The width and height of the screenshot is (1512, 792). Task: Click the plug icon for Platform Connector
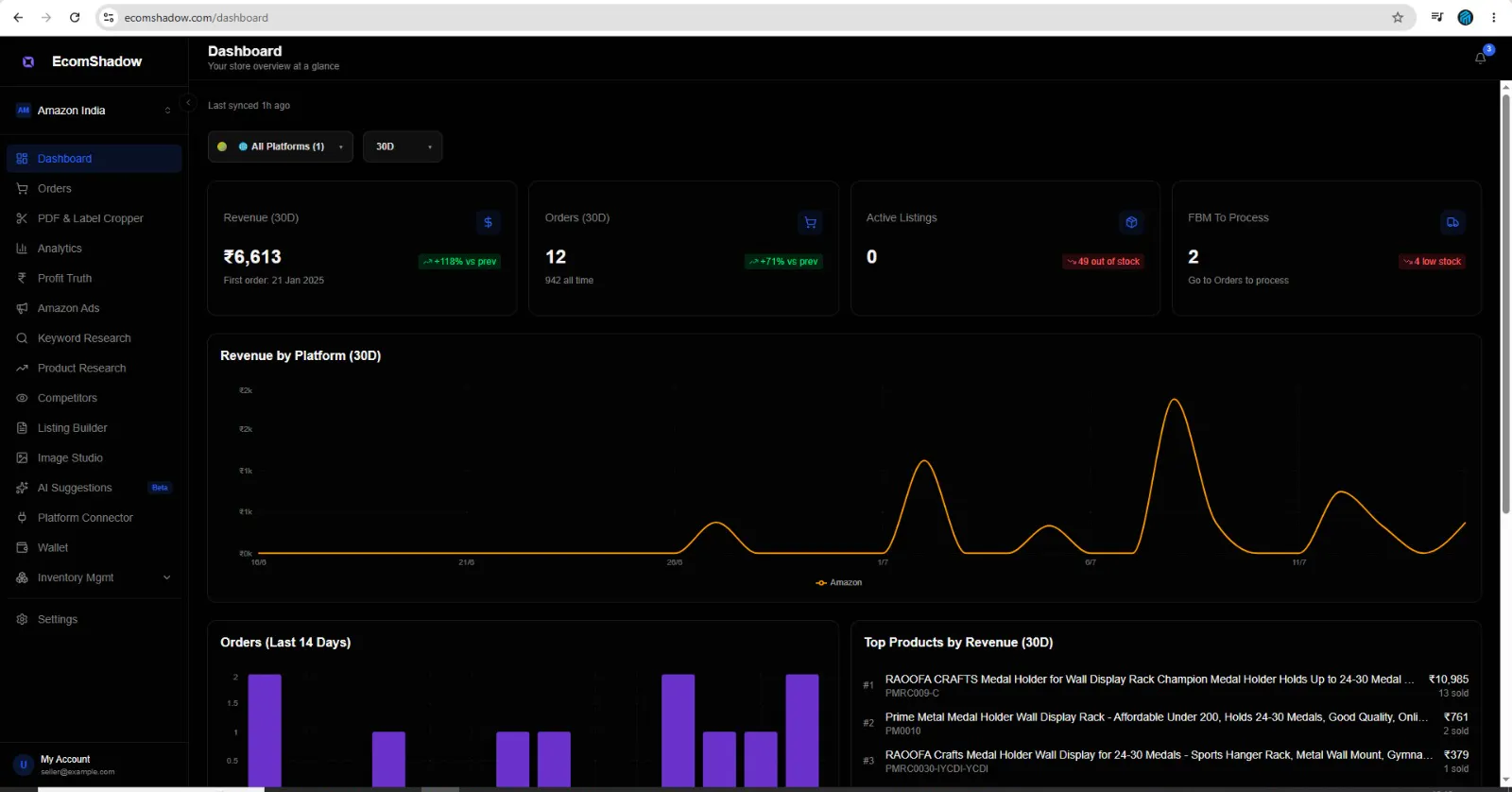click(x=22, y=518)
